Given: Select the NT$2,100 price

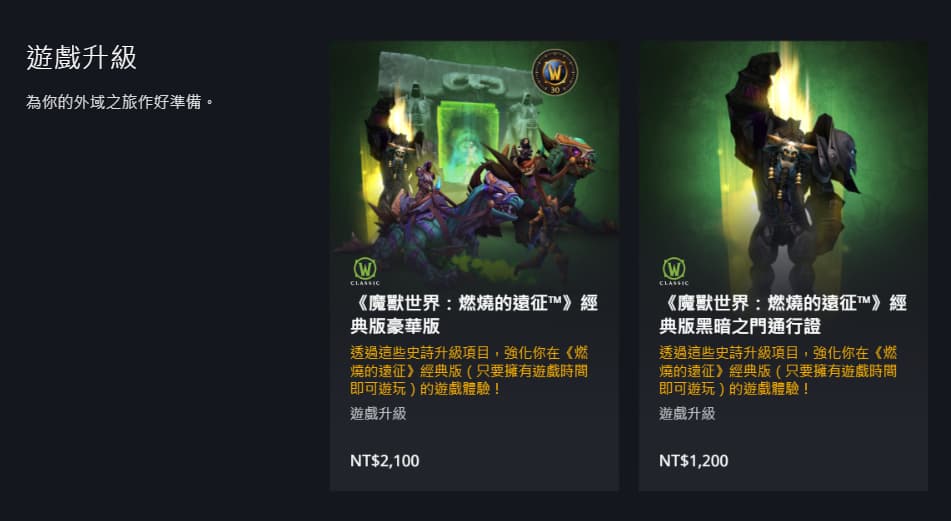Looking at the screenshot, I should [x=385, y=460].
